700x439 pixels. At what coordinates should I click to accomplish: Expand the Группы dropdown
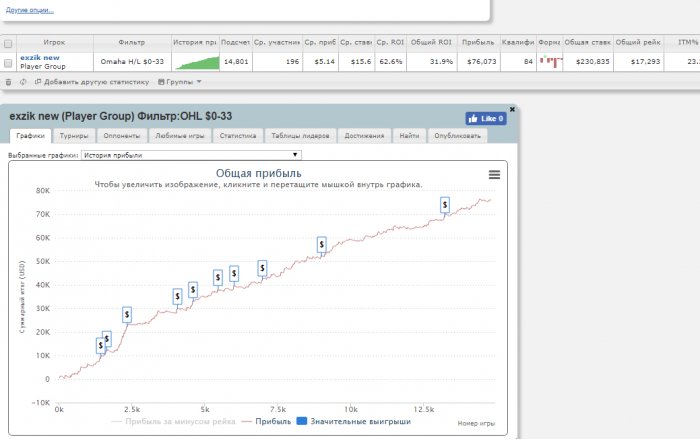coord(180,82)
